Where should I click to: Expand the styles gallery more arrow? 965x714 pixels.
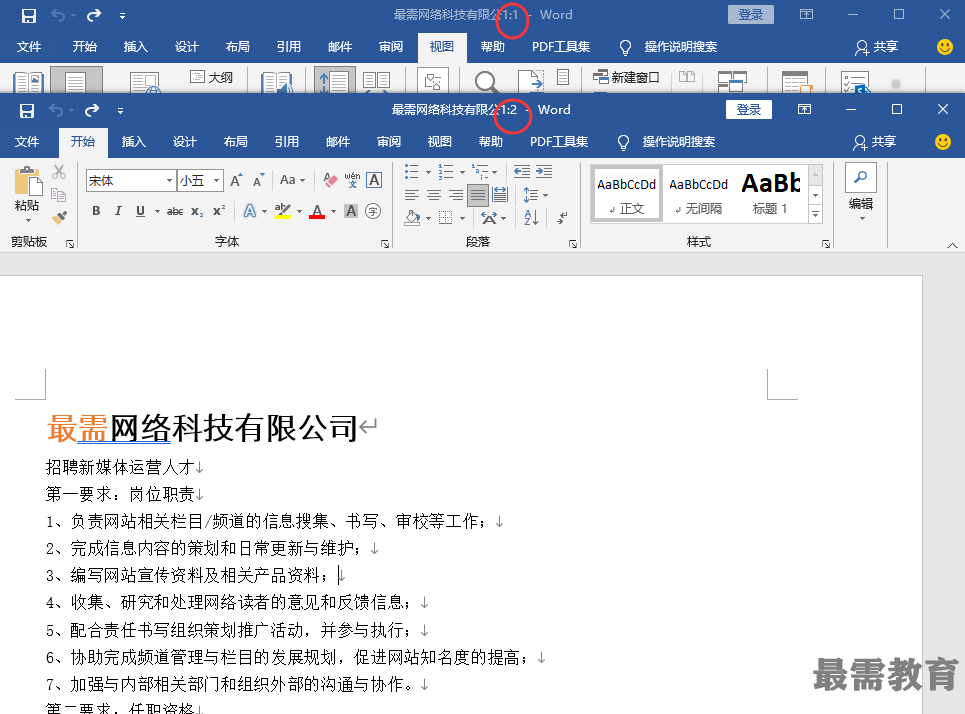click(x=815, y=214)
